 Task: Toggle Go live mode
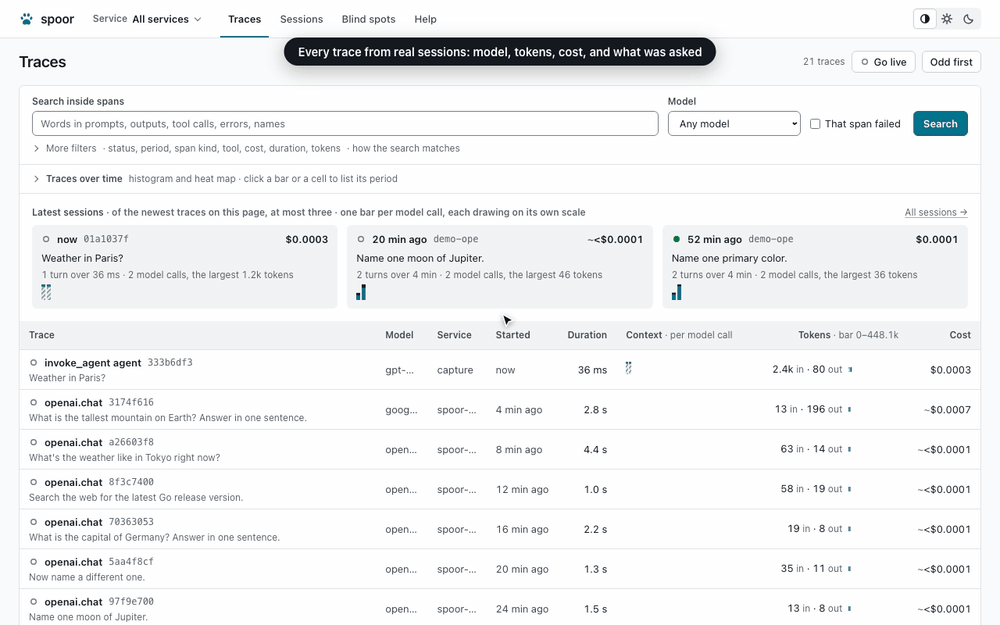[x=883, y=62]
